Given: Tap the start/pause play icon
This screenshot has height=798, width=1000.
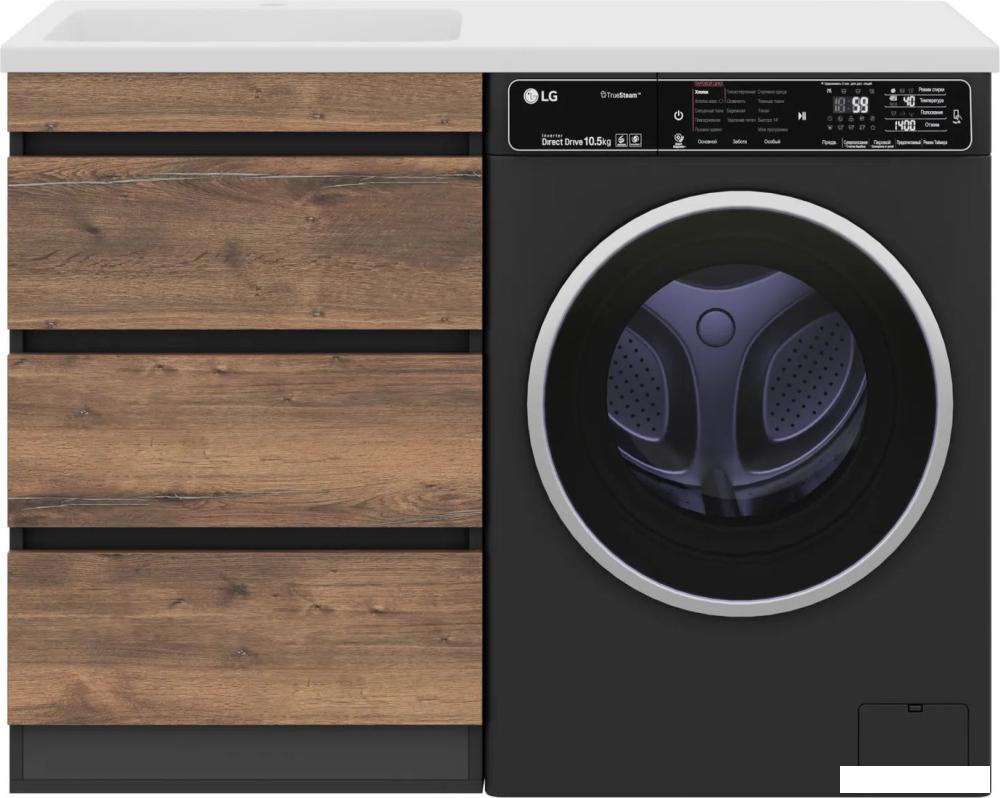Looking at the screenshot, I should (x=802, y=116).
